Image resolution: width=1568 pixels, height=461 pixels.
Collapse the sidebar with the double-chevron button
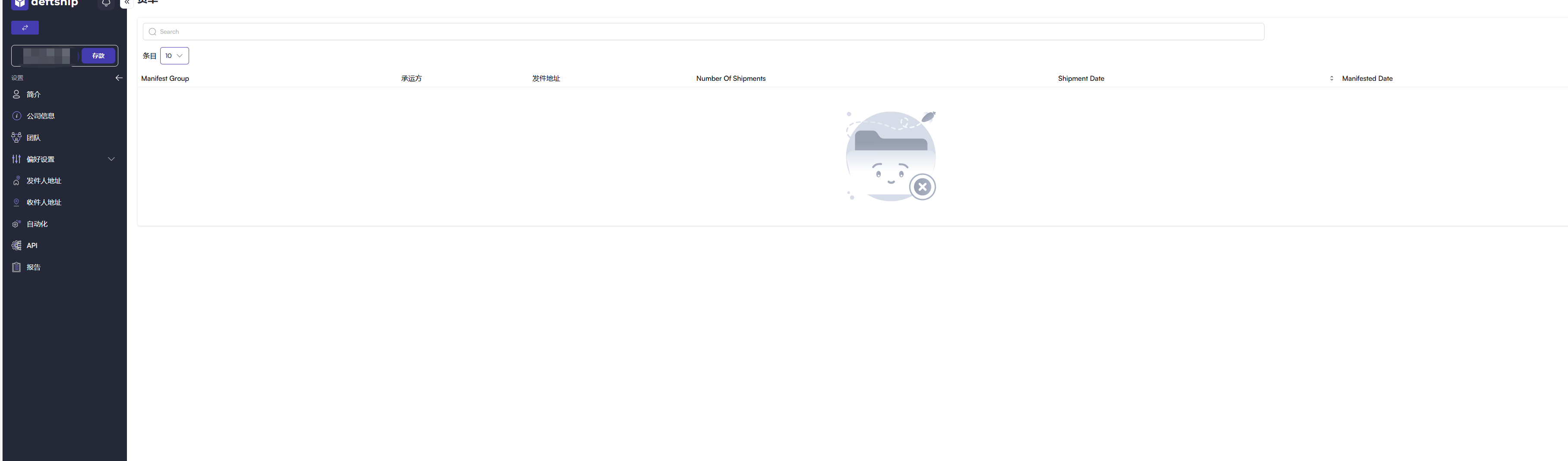126,3
